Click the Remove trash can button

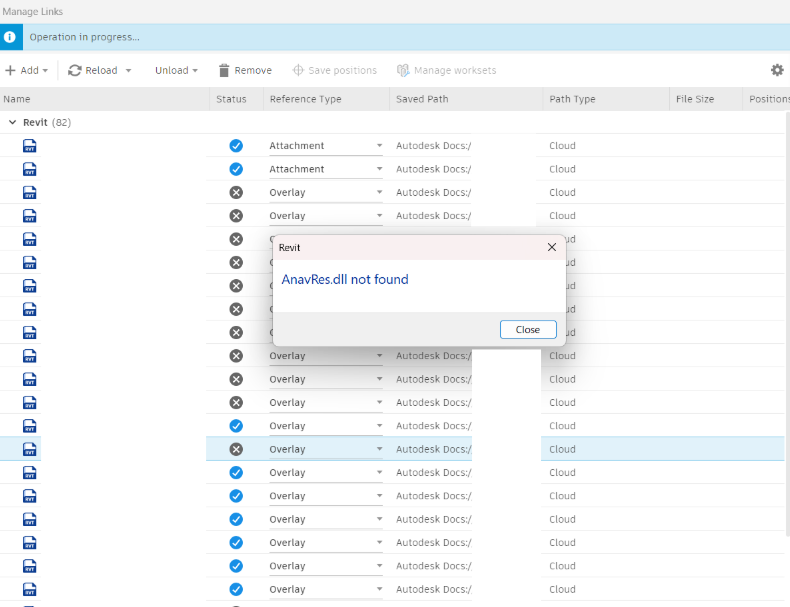coord(245,70)
